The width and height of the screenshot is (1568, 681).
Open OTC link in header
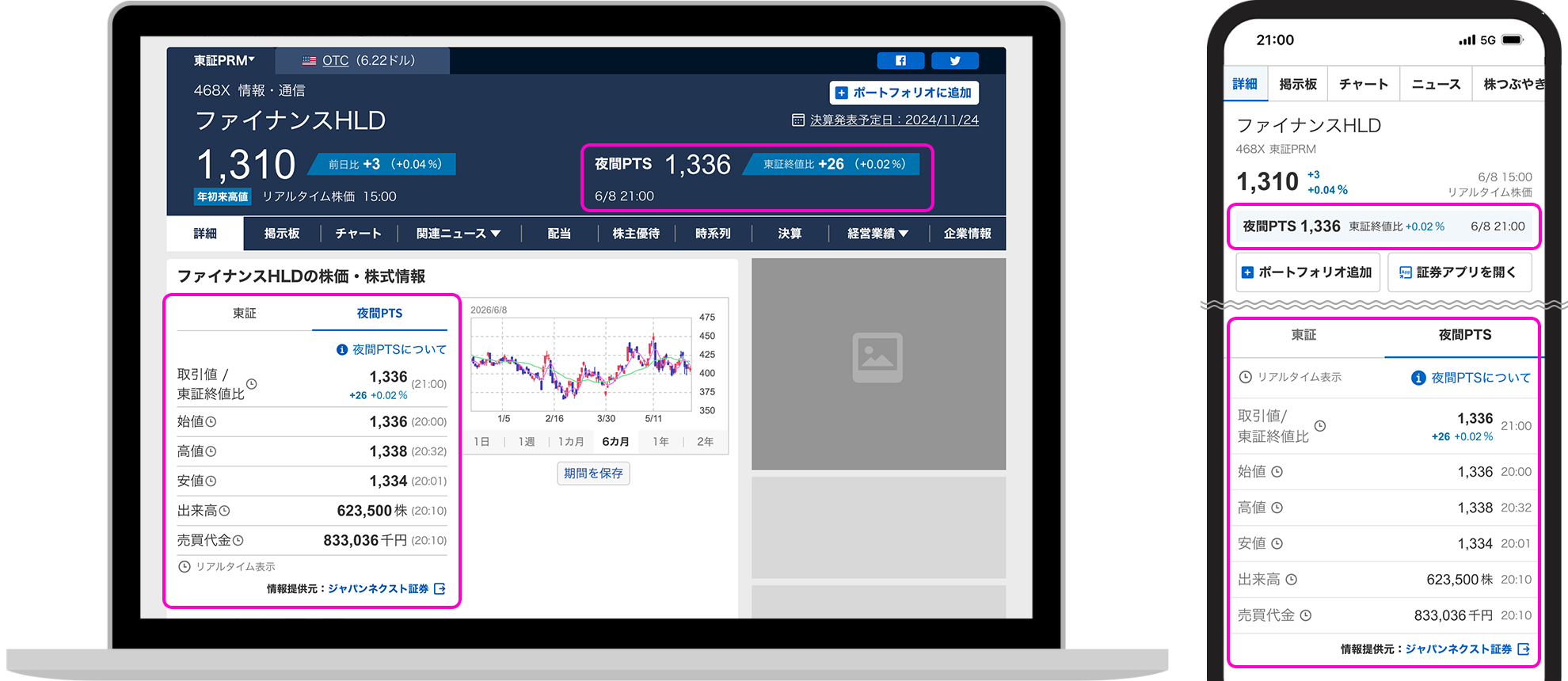coord(335,60)
